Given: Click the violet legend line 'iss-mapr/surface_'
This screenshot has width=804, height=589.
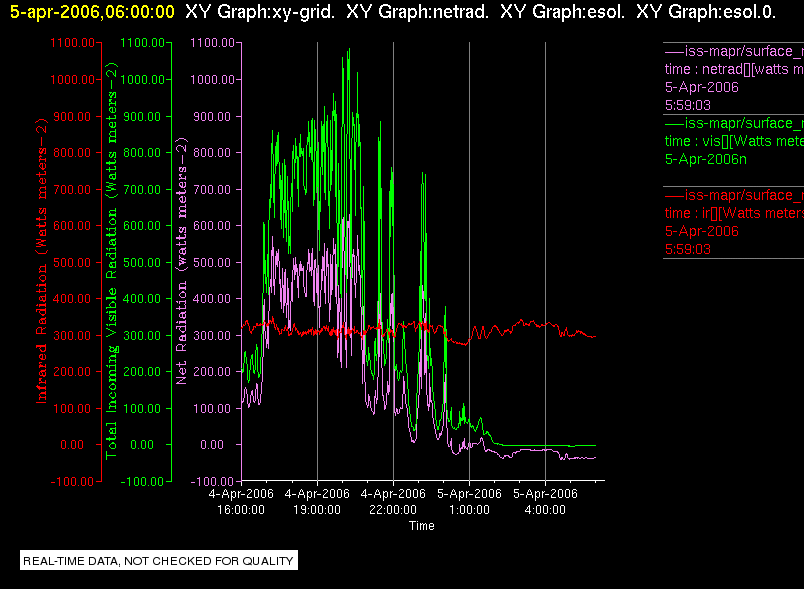Looking at the screenshot, I should [734, 51].
